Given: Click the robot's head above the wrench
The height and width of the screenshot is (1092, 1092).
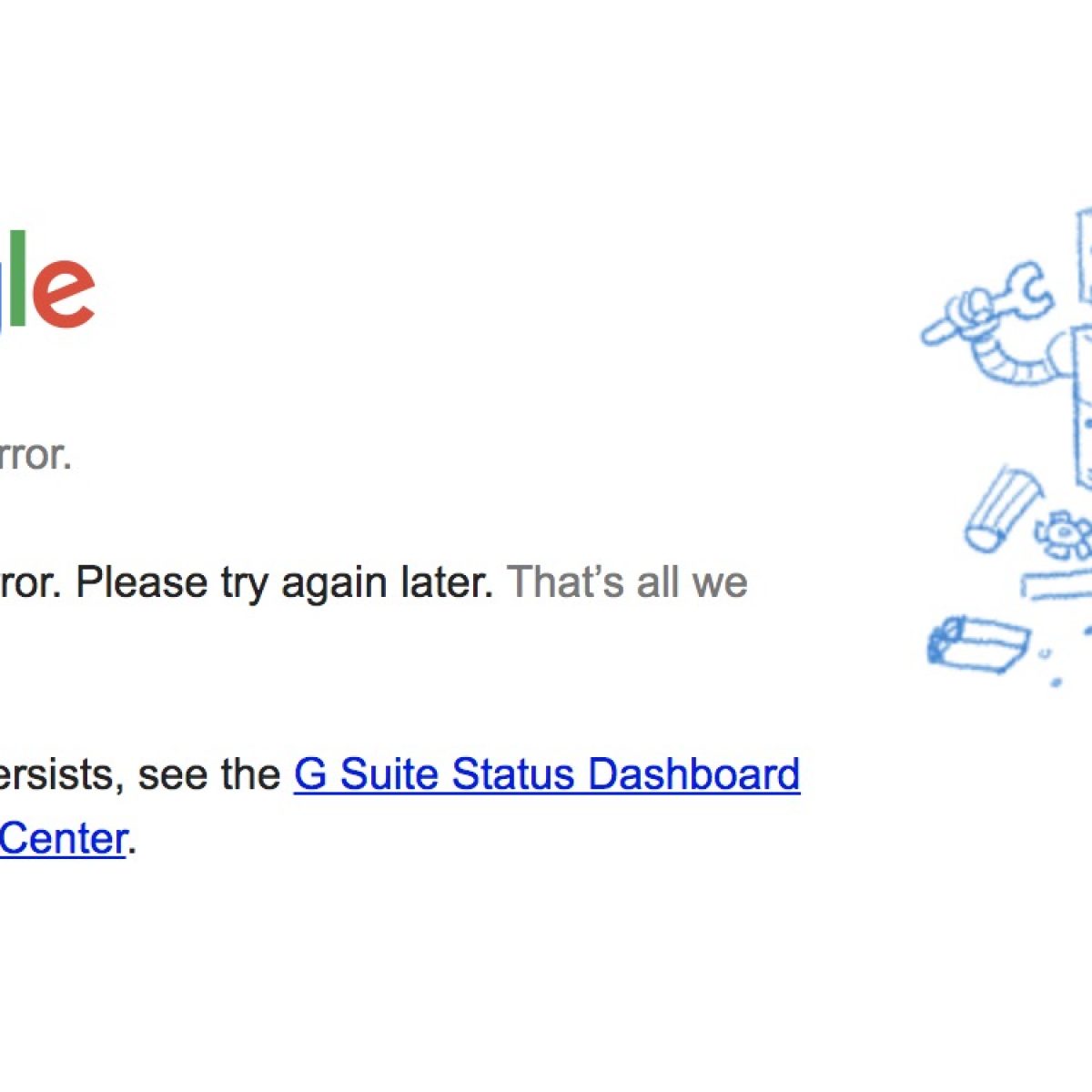Looking at the screenshot, I should 1085,255.
